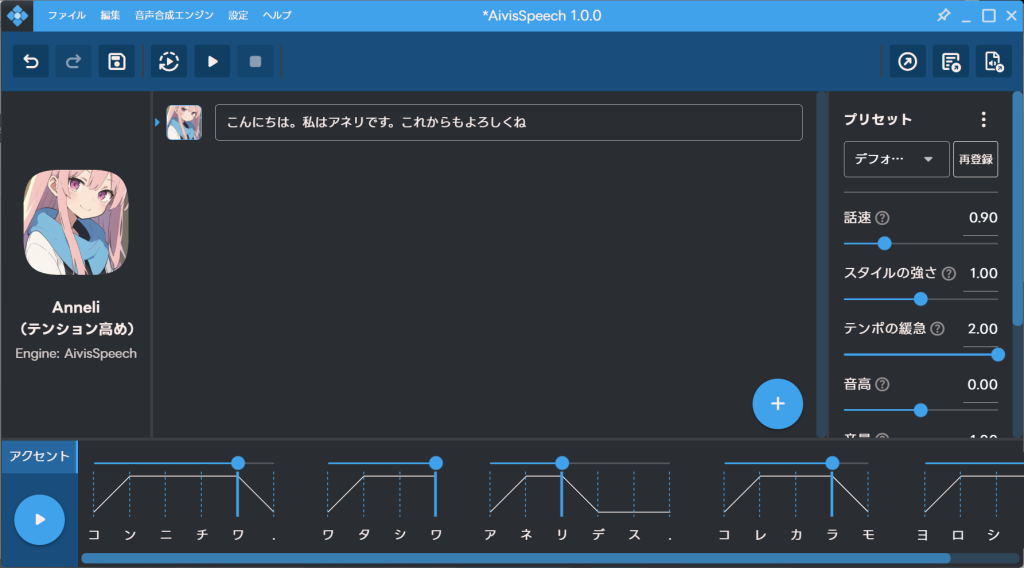Click the accent slider handle over アネリデス
This screenshot has height=568, width=1024.
(562, 463)
